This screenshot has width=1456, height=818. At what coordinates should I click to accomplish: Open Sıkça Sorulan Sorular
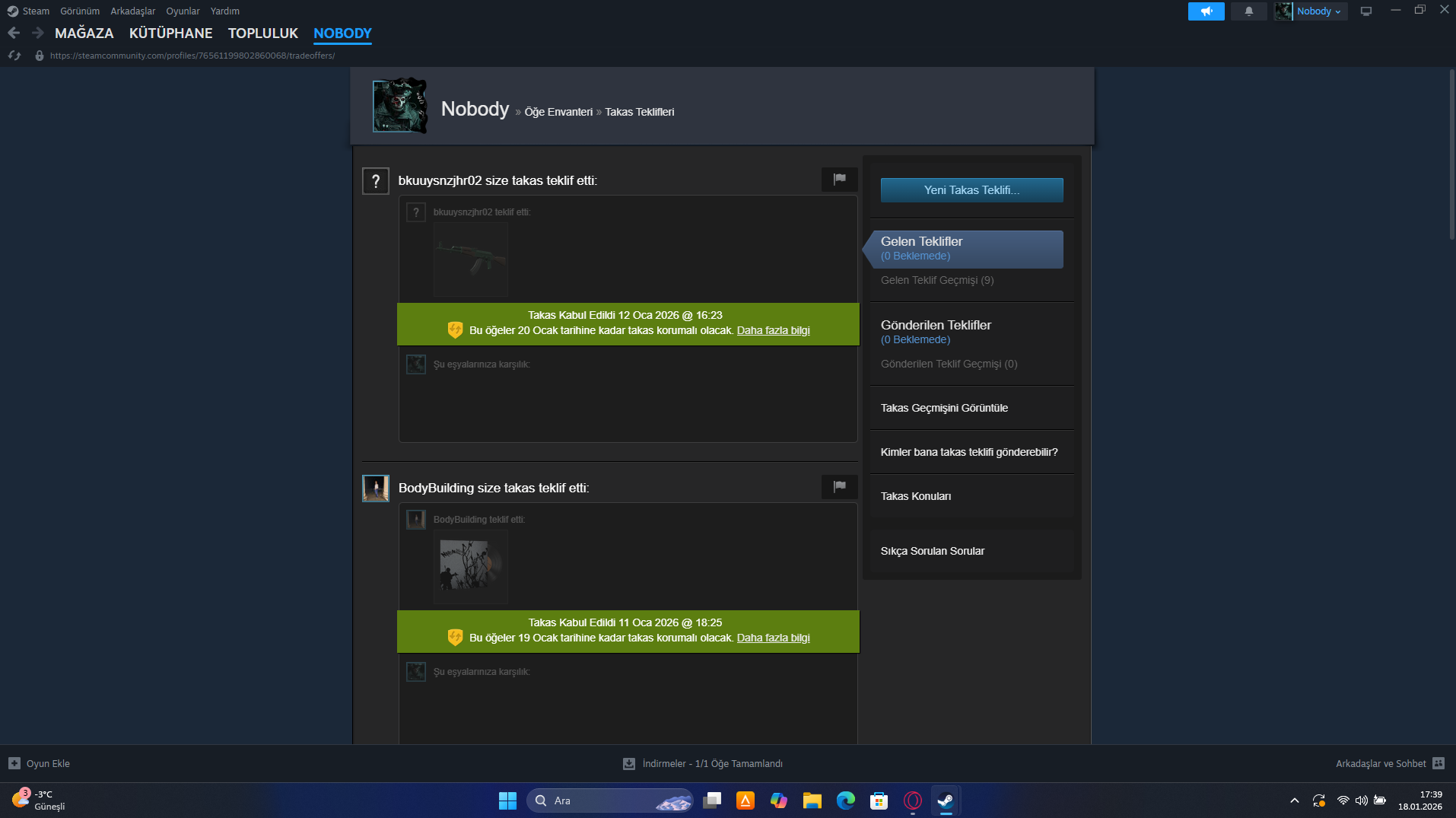pos(933,551)
